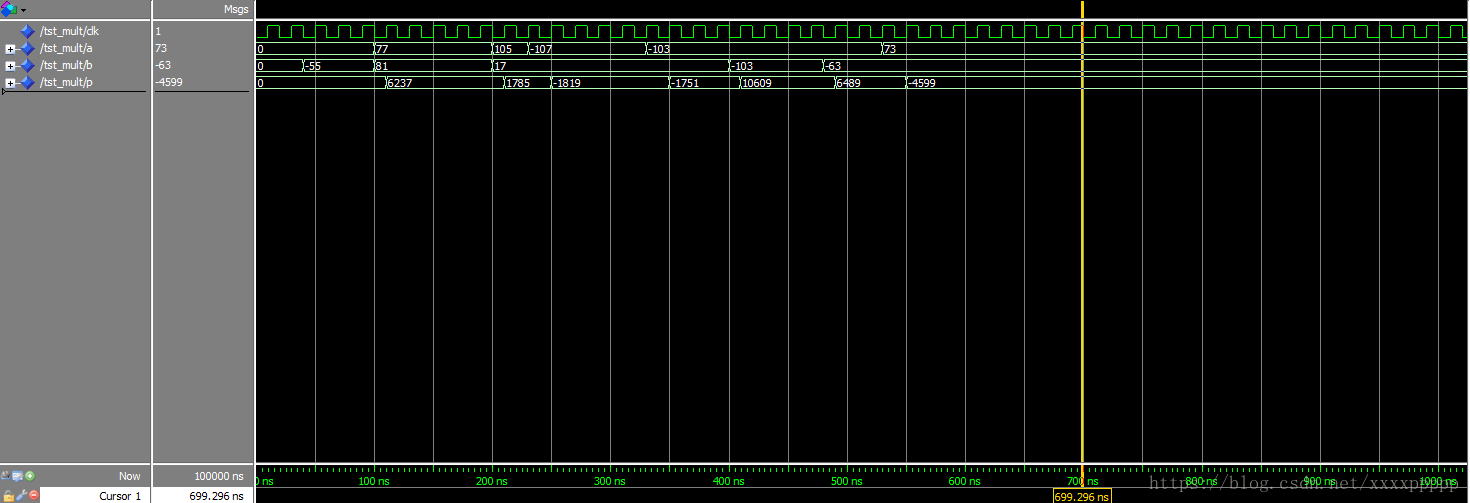The height and width of the screenshot is (503, 1470).
Task: Click clk value 1 in Msgs column
Action: [158, 31]
